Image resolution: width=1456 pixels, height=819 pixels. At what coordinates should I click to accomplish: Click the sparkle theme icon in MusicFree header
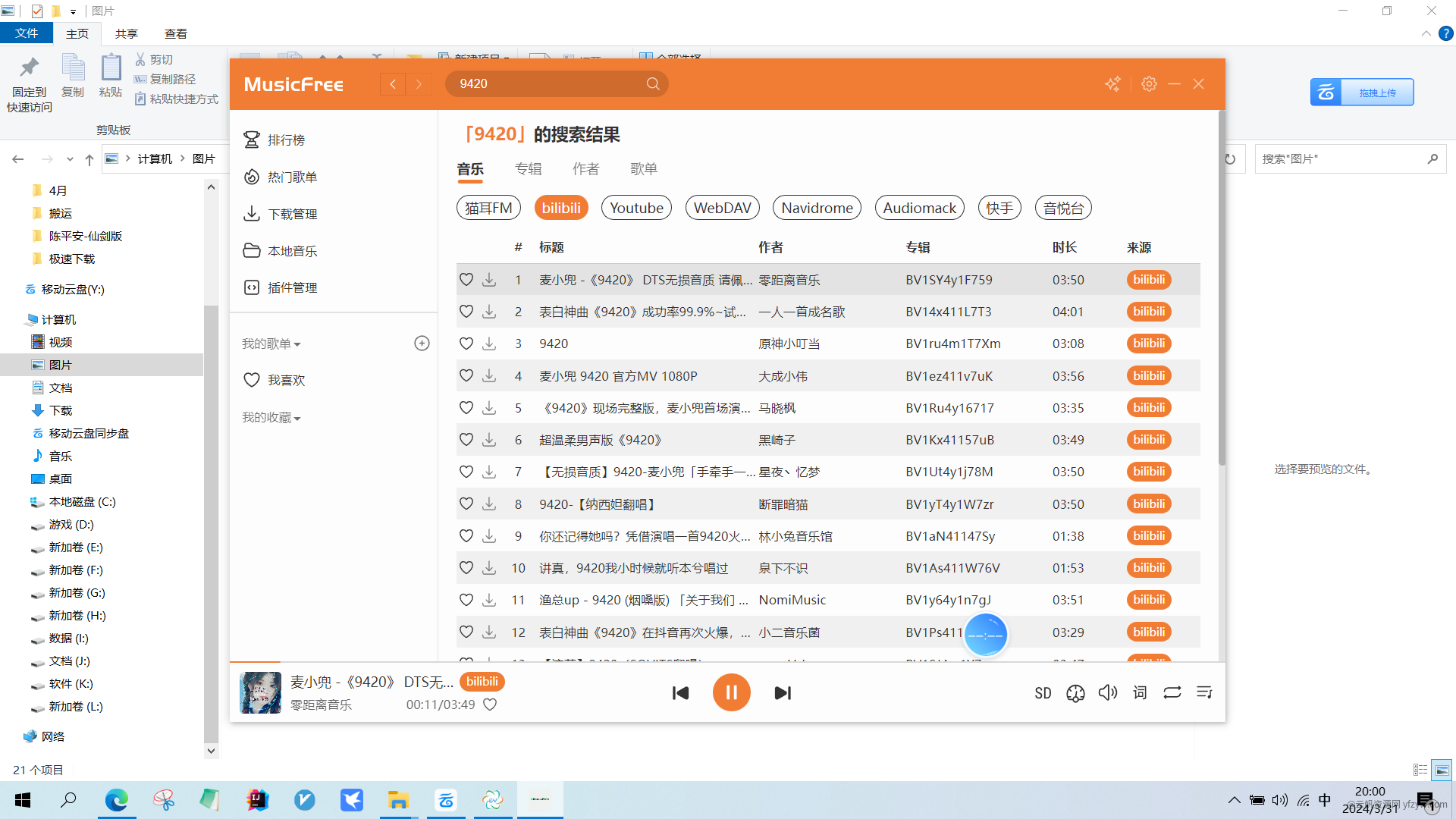pyautogui.click(x=1112, y=83)
